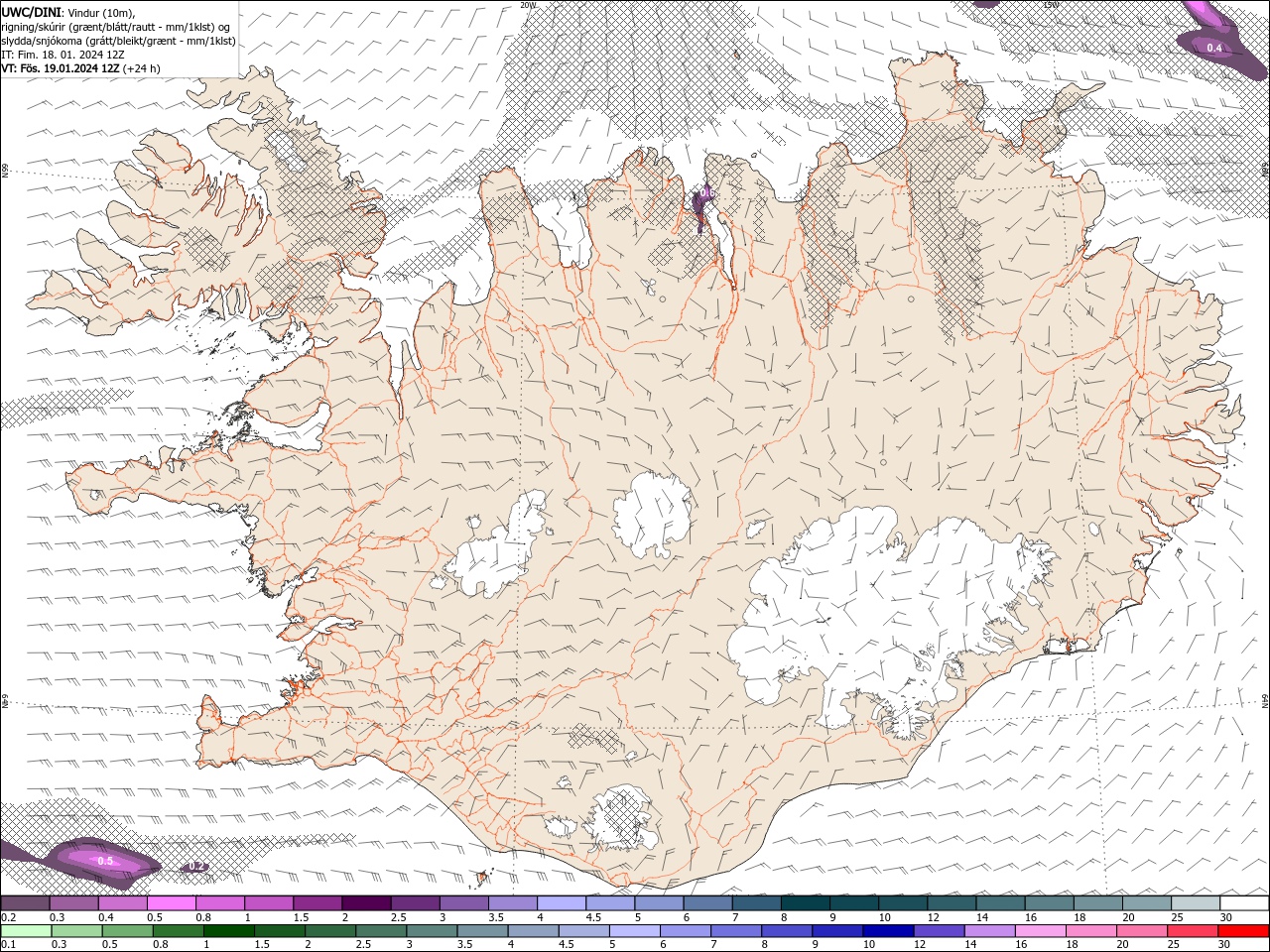This screenshot has width=1270, height=952.
Task: Click the '2.5' value label in lower legend row
Action: coord(363,945)
